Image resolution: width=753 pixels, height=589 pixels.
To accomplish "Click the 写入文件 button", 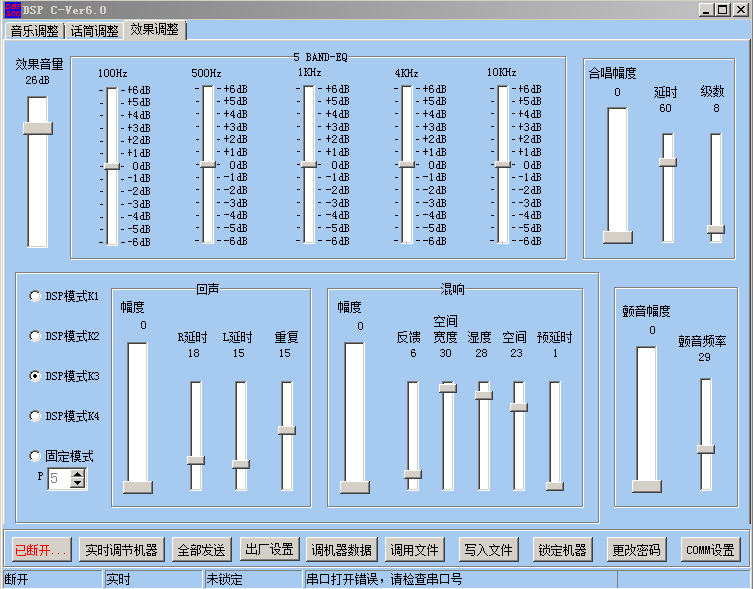I will [x=488, y=550].
